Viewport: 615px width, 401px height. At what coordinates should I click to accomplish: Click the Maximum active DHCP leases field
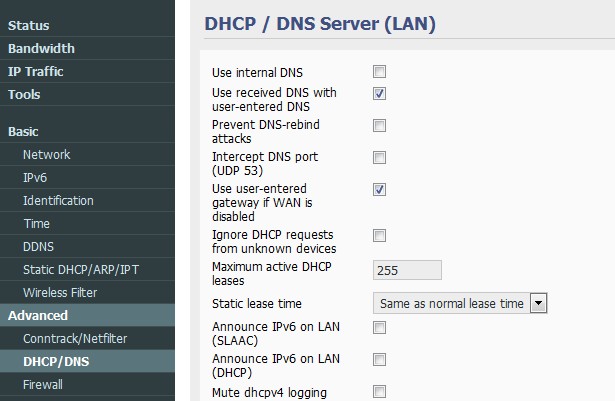406,270
